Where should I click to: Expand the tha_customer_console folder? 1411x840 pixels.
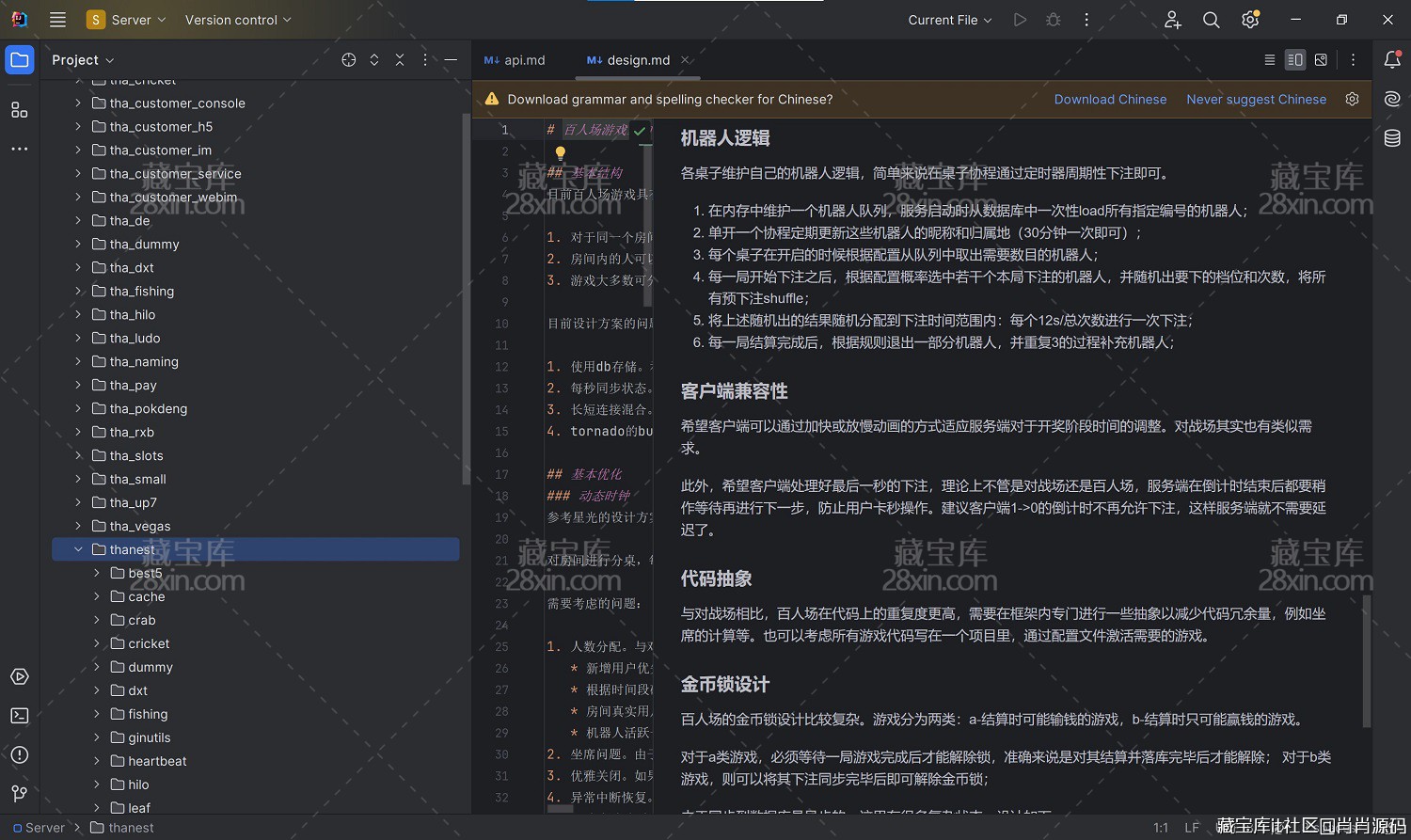point(78,103)
